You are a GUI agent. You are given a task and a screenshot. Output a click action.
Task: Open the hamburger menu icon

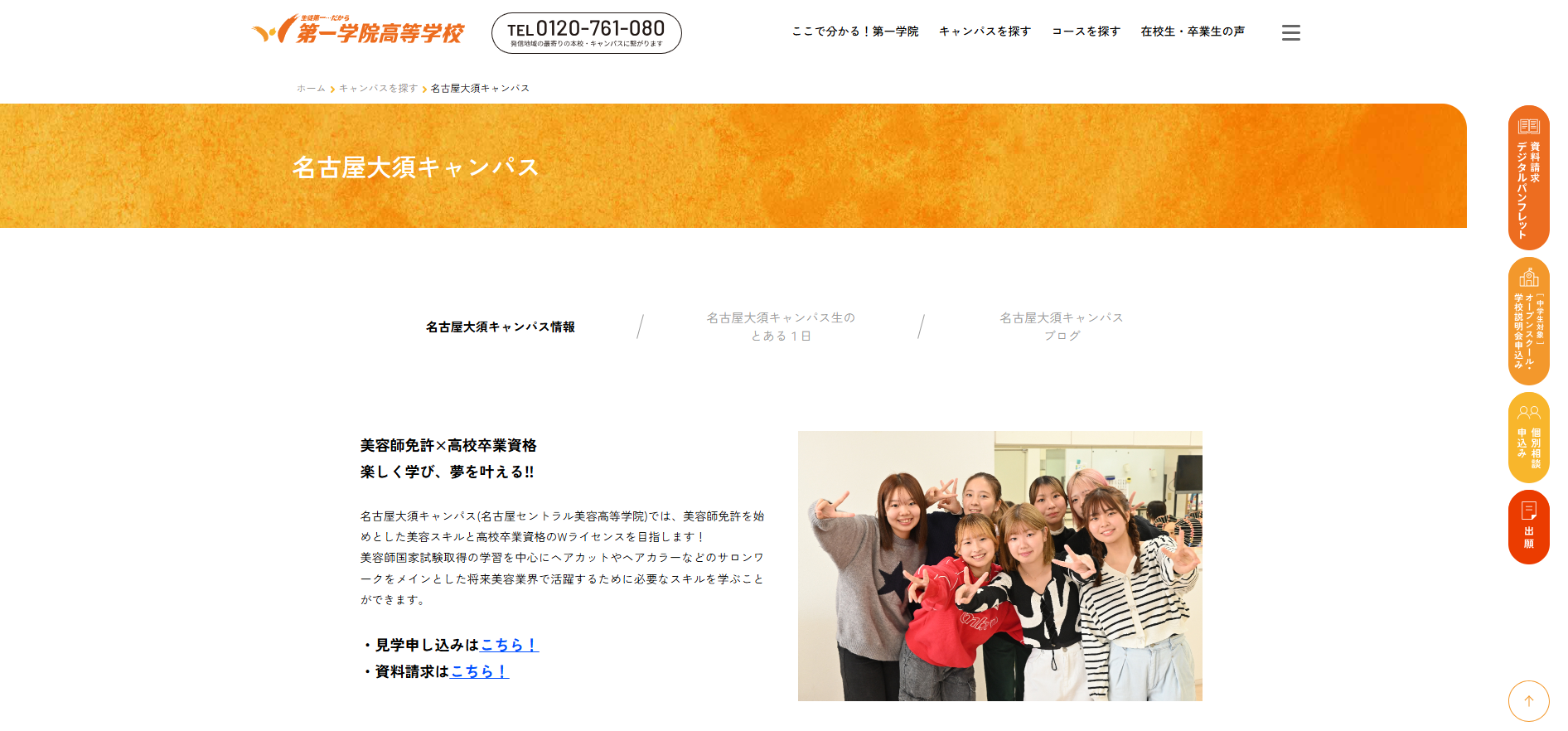point(1290,33)
